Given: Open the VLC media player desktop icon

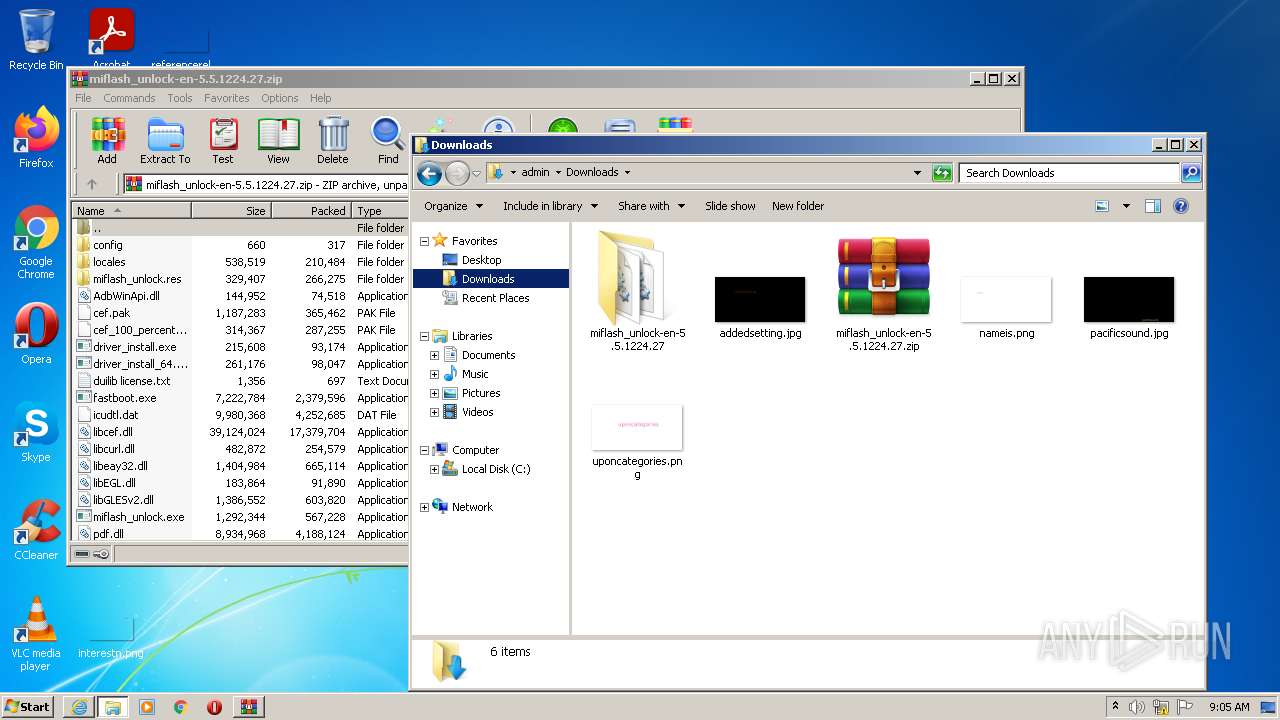Looking at the screenshot, I should (36, 634).
